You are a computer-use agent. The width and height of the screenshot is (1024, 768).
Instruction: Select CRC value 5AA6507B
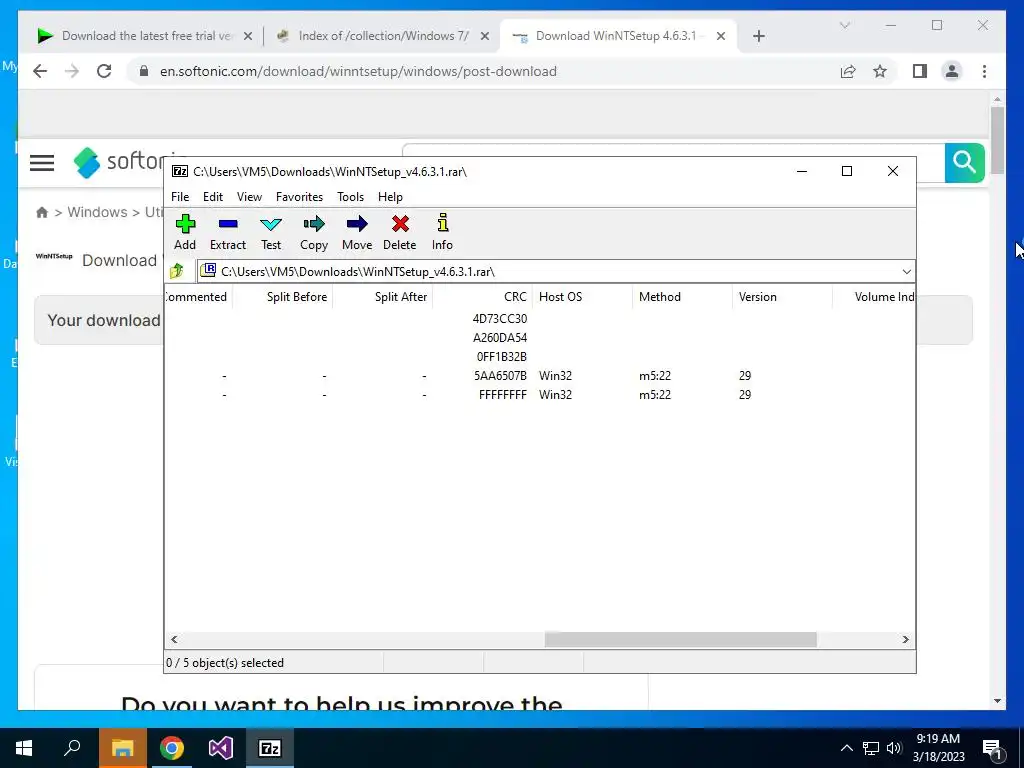tap(500, 376)
